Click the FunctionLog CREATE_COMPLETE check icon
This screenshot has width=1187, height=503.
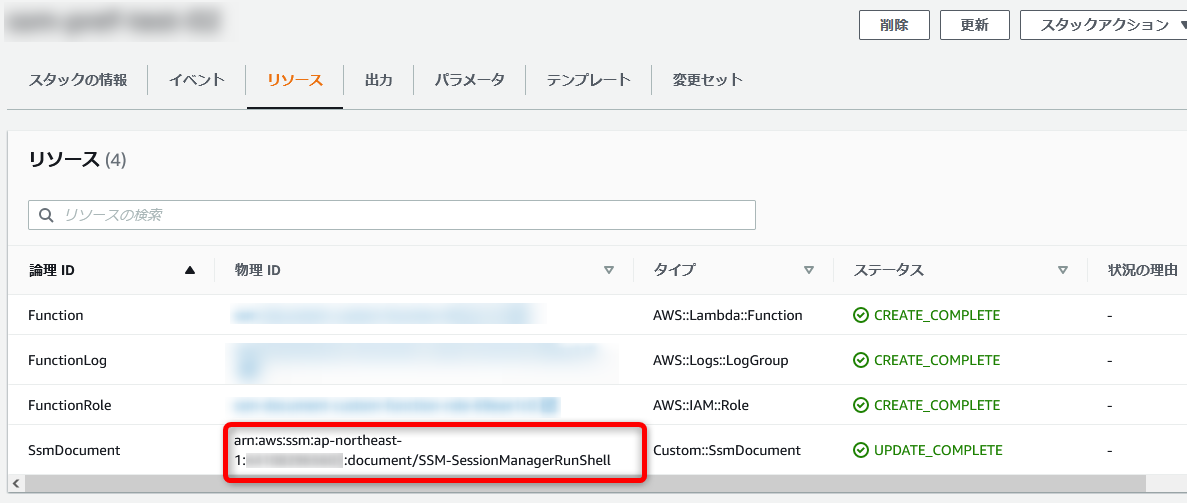click(x=861, y=361)
